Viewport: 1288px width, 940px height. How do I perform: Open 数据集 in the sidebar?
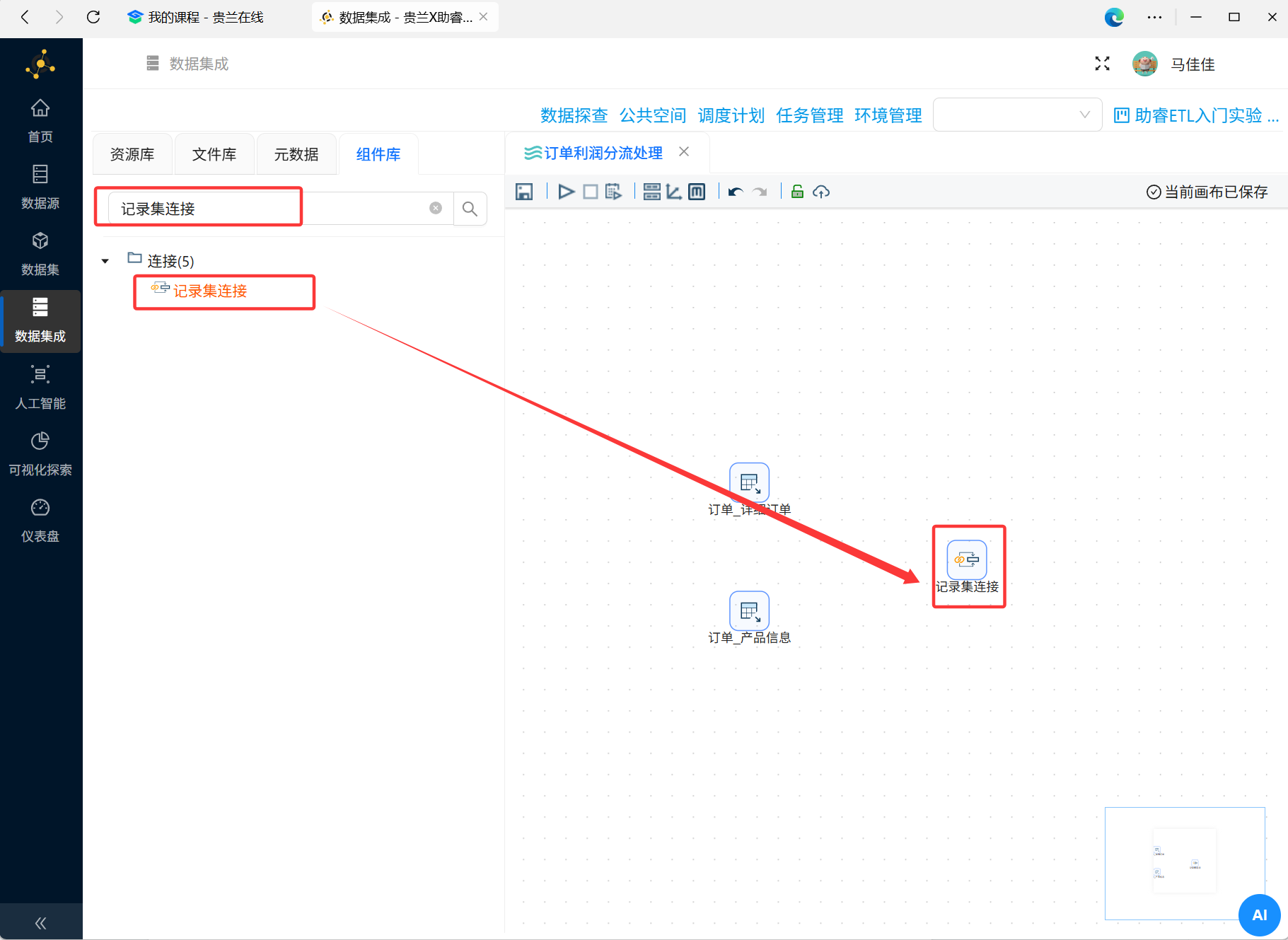tap(40, 254)
